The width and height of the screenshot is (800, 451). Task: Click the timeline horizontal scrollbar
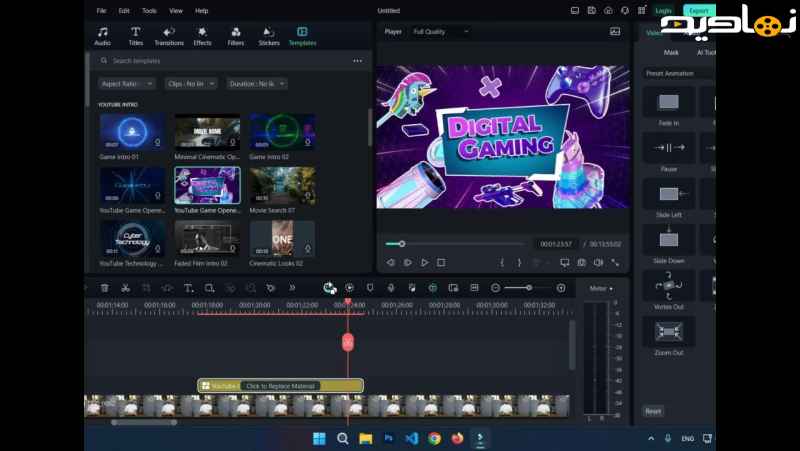pyautogui.click(x=144, y=422)
